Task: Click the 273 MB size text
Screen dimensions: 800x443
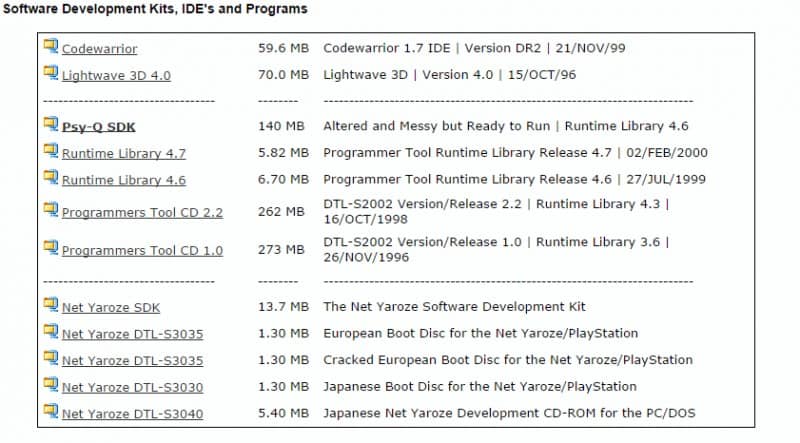Action: 281,250
